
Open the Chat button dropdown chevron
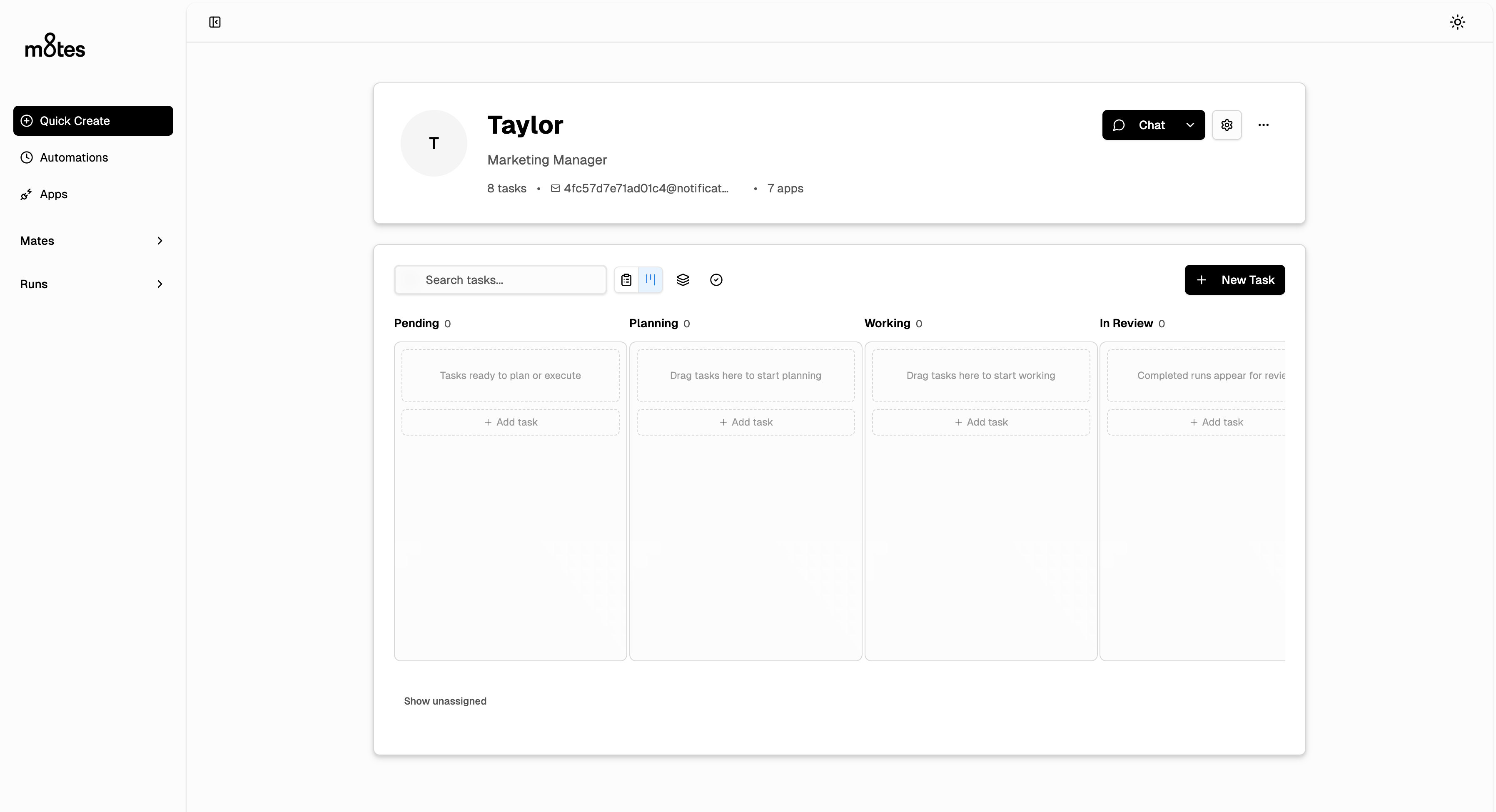pyautogui.click(x=1190, y=124)
